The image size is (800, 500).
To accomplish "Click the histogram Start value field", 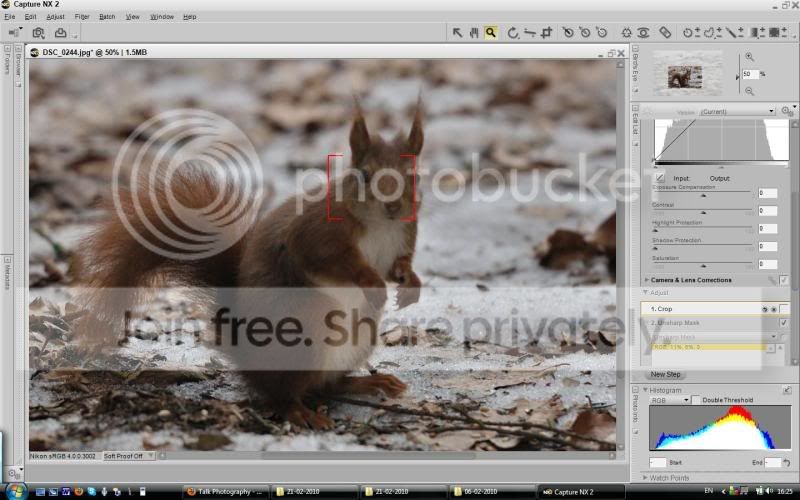I will [658, 463].
